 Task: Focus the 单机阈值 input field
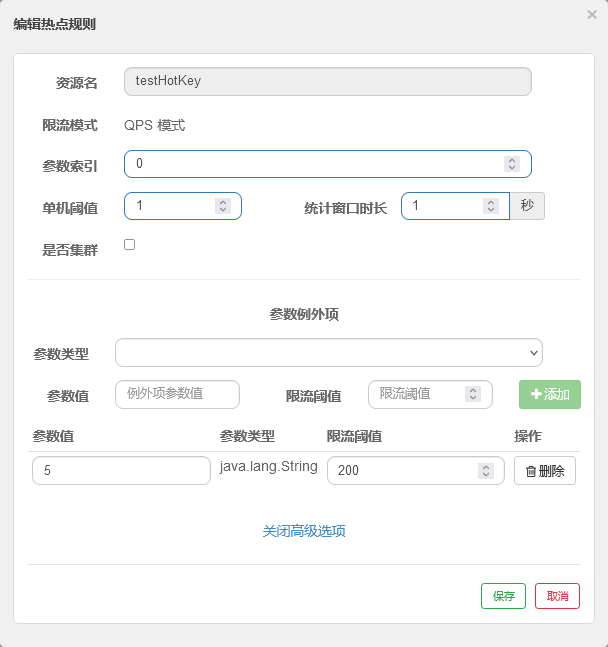[172, 206]
